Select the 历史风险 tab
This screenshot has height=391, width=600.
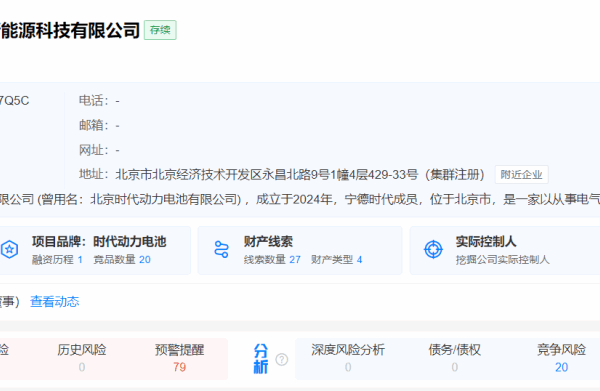pos(82,358)
